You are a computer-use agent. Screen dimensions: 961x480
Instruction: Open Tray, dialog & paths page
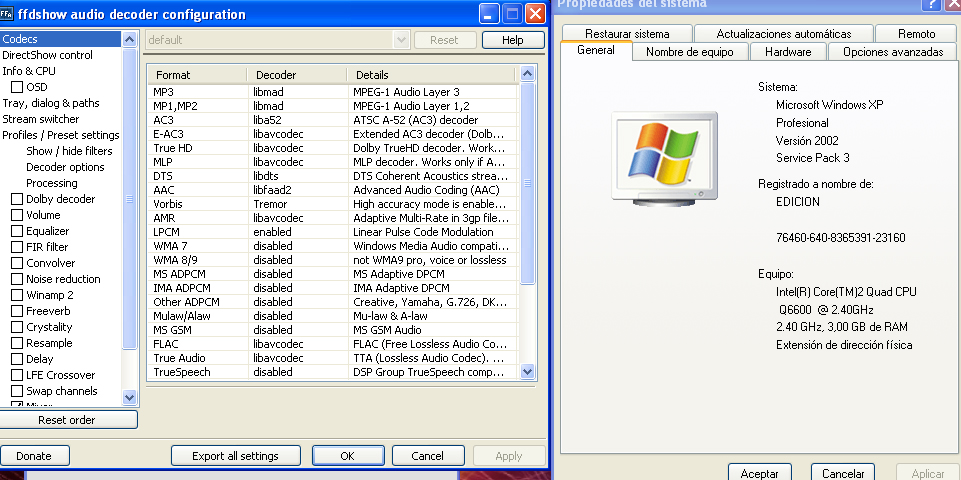tap(51, 103)
